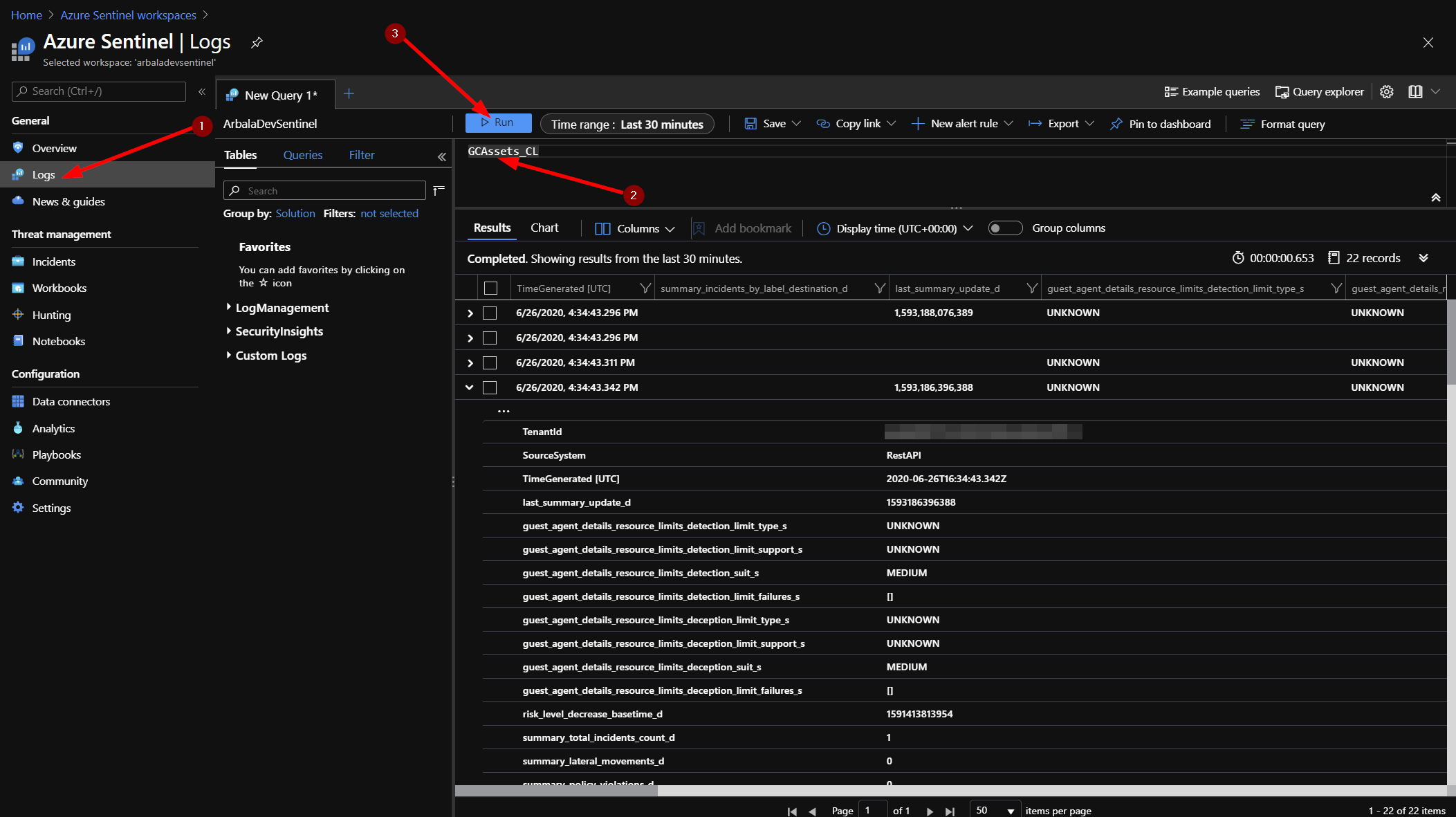Open the row options ellipsis menu

pyautogui.click(x=504, y=411)
